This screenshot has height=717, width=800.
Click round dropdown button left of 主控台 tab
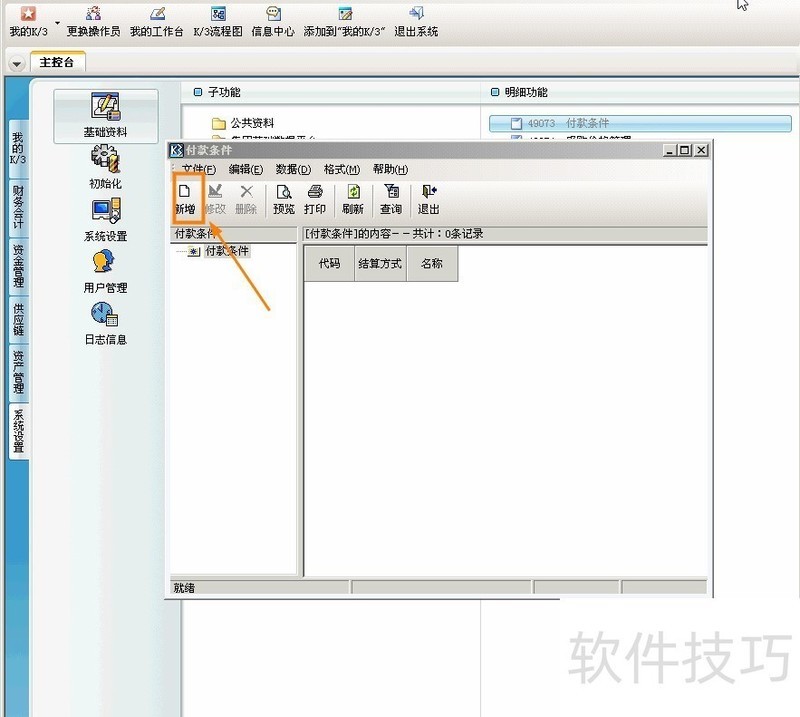click(x=17, y=63)
